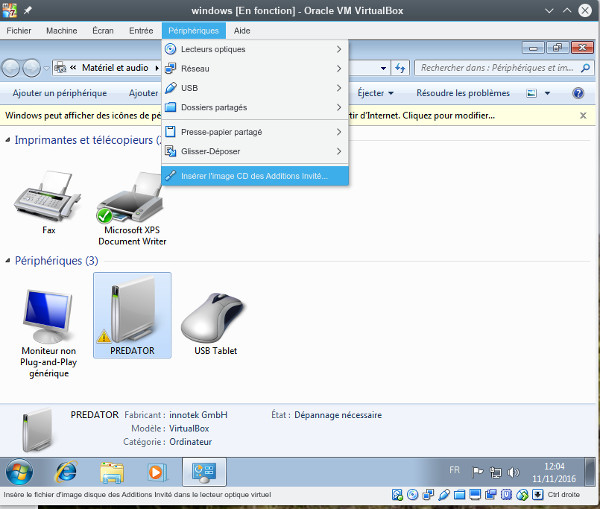Screen dimensions: 600x509
Task: Open the Éjecter dropdown
Action: (x=376, y=93)
